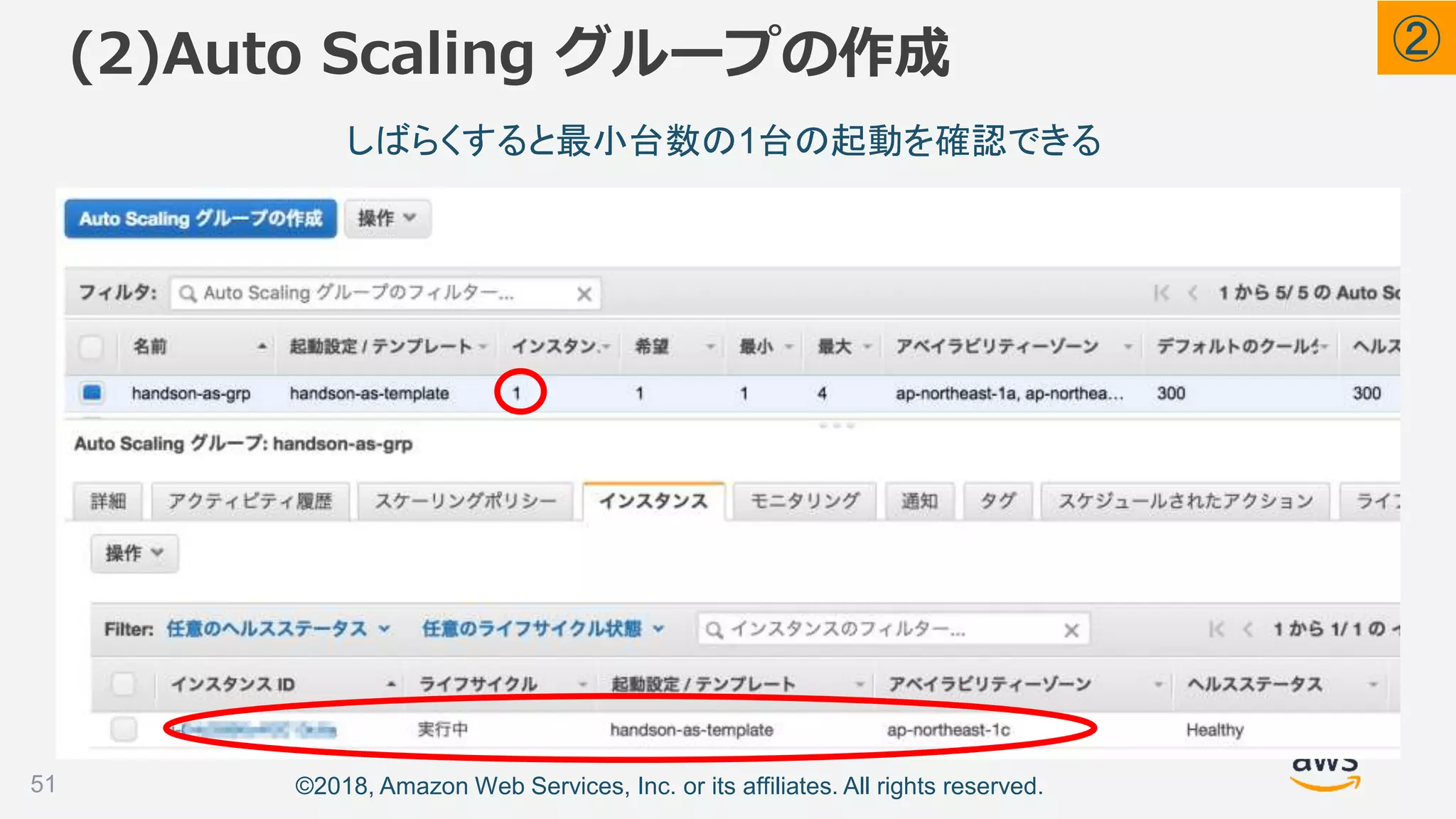Open the top 操作 dropdown button

point(387,218)
